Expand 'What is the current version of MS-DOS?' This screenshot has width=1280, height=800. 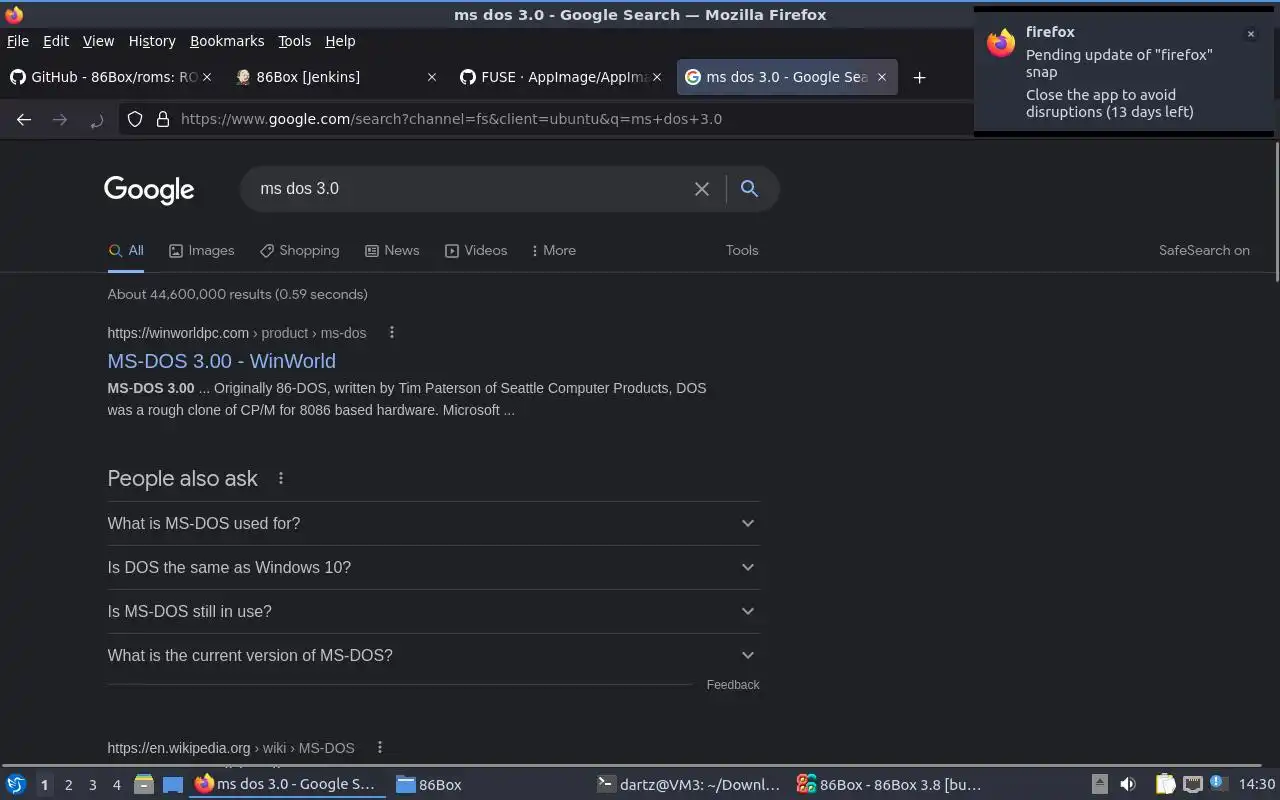(x=433, y=655)
